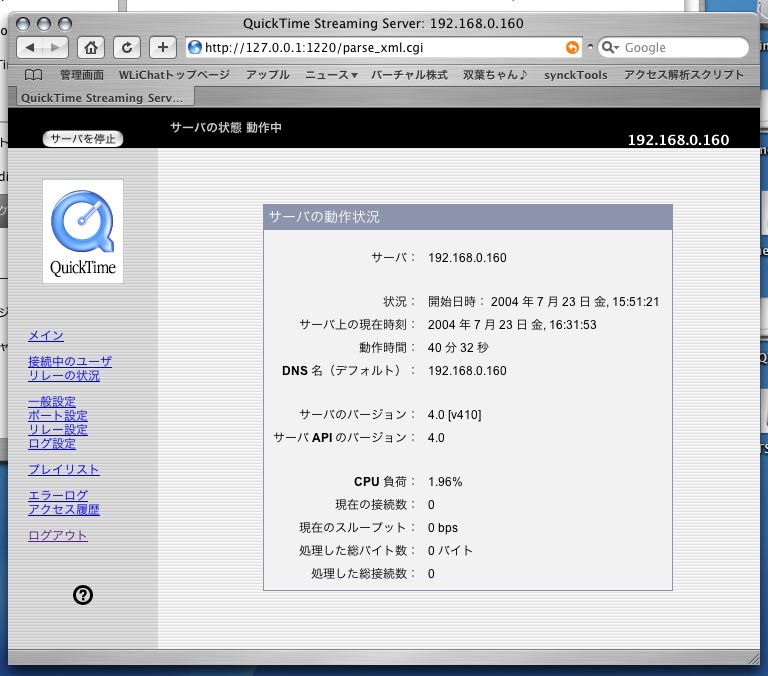Open the アクセス解析スクリプト bookmark
This screenshot has width=768, height=676.
pyautogui.click(x=684, y=75)
